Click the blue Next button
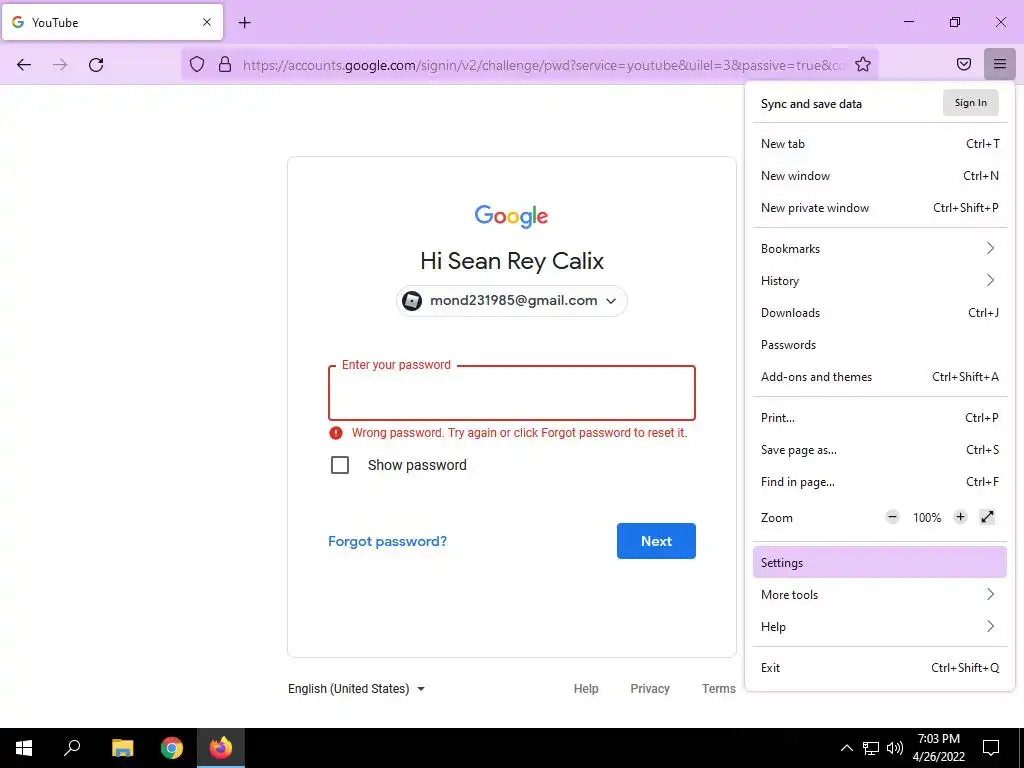This screenshot has height=768, width=1024. pyautogui.click(x=656, y=541)
